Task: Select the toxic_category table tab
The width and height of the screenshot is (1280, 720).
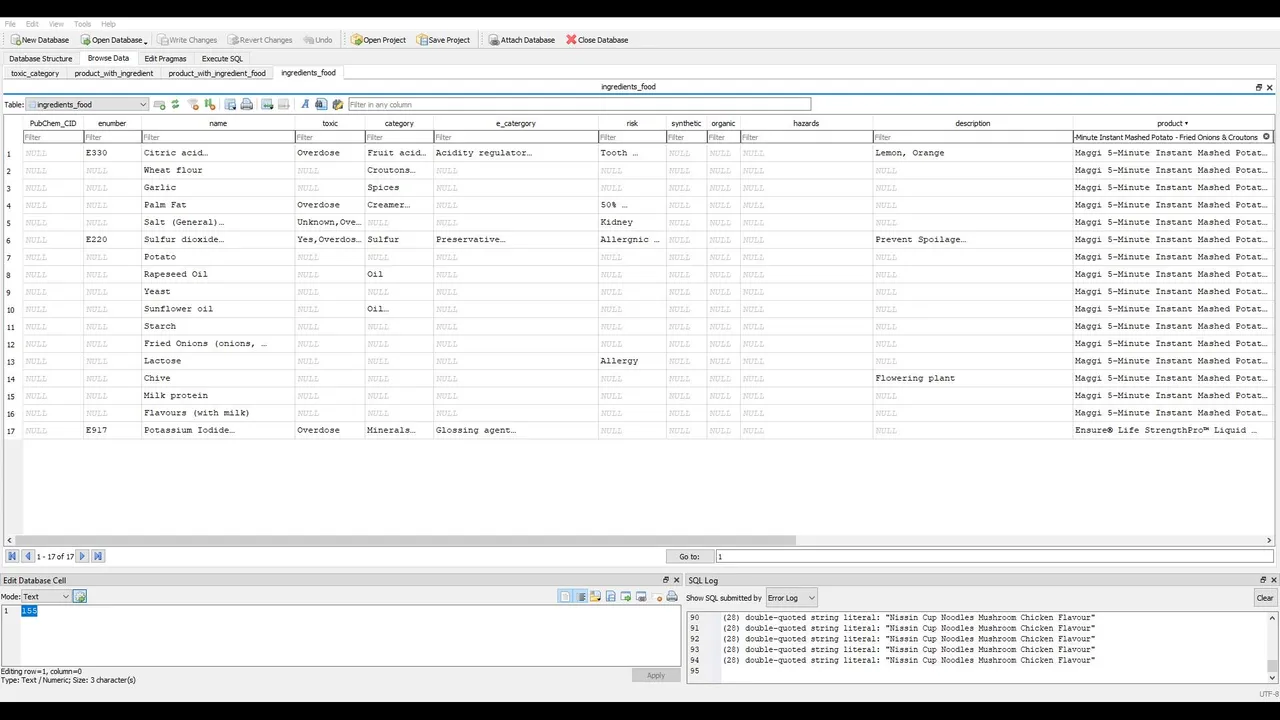Action: point(35,73)
